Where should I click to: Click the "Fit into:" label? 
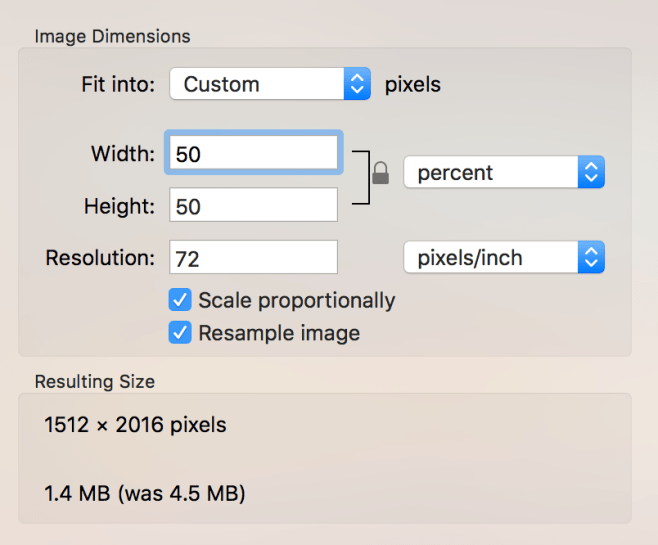point(118,85)
